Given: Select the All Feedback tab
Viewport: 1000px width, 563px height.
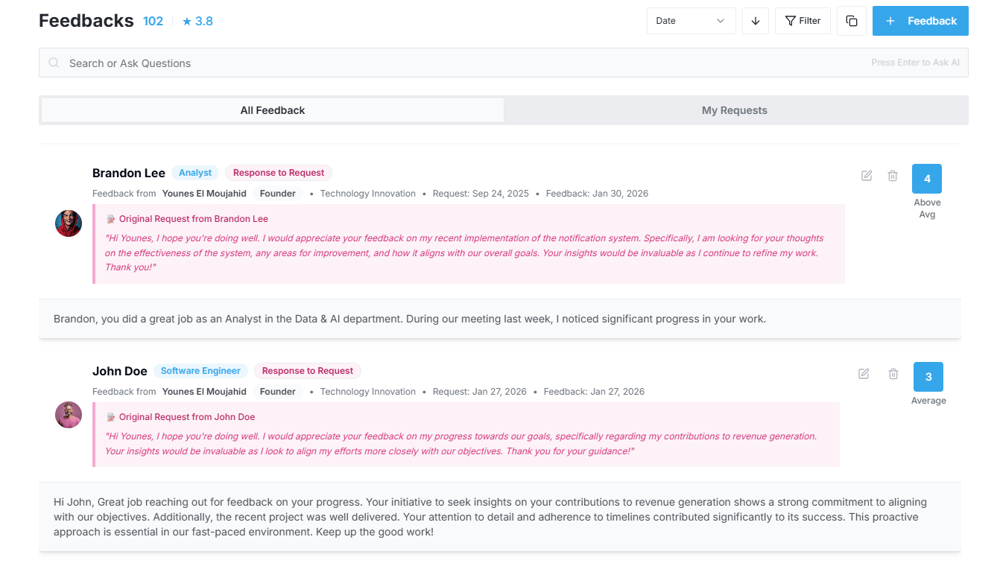Looking at the screenshot, I should pos(272,110).
